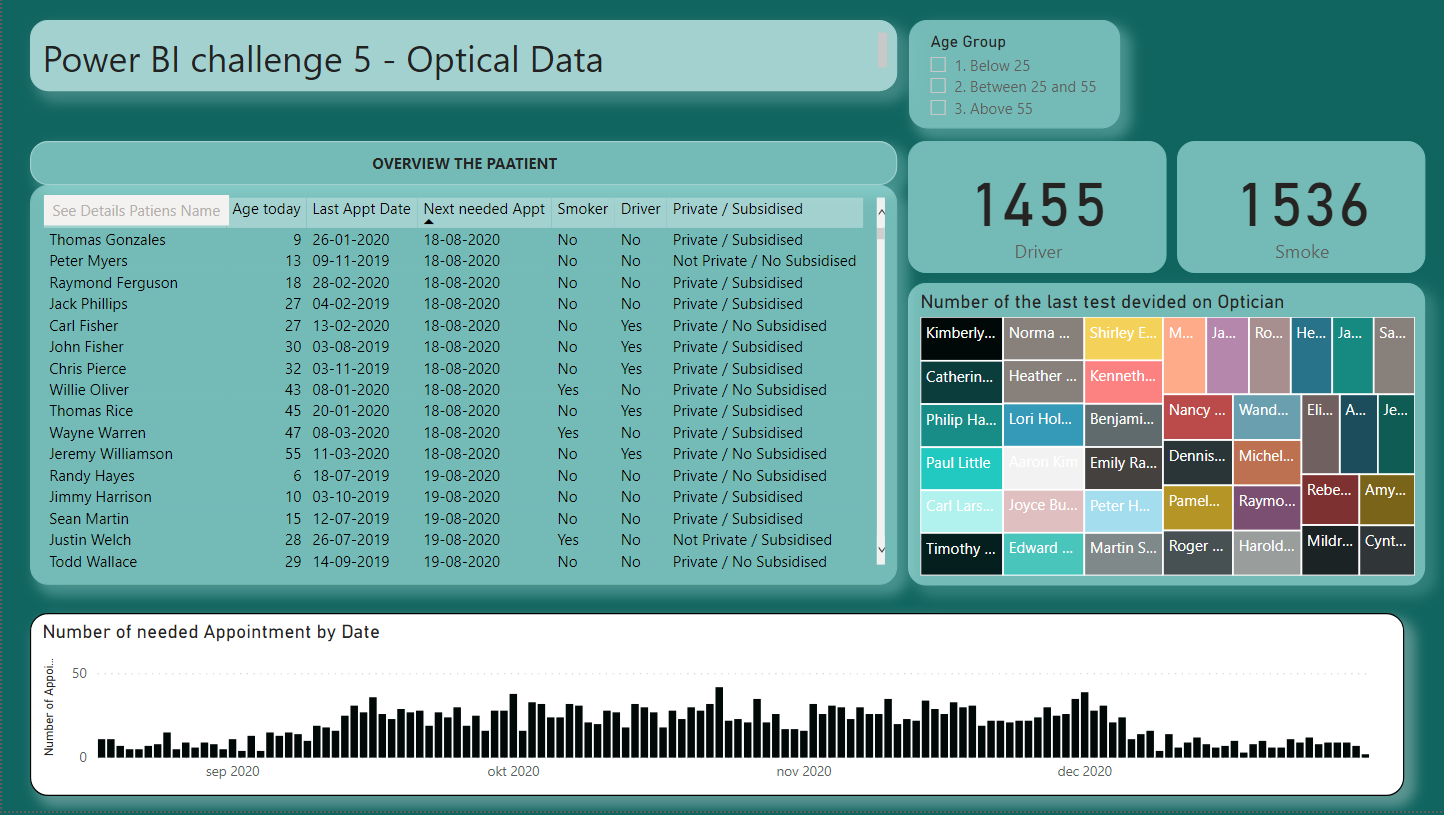
Task: Click the title box scrollbar thumb
Action: click(882, 50)
